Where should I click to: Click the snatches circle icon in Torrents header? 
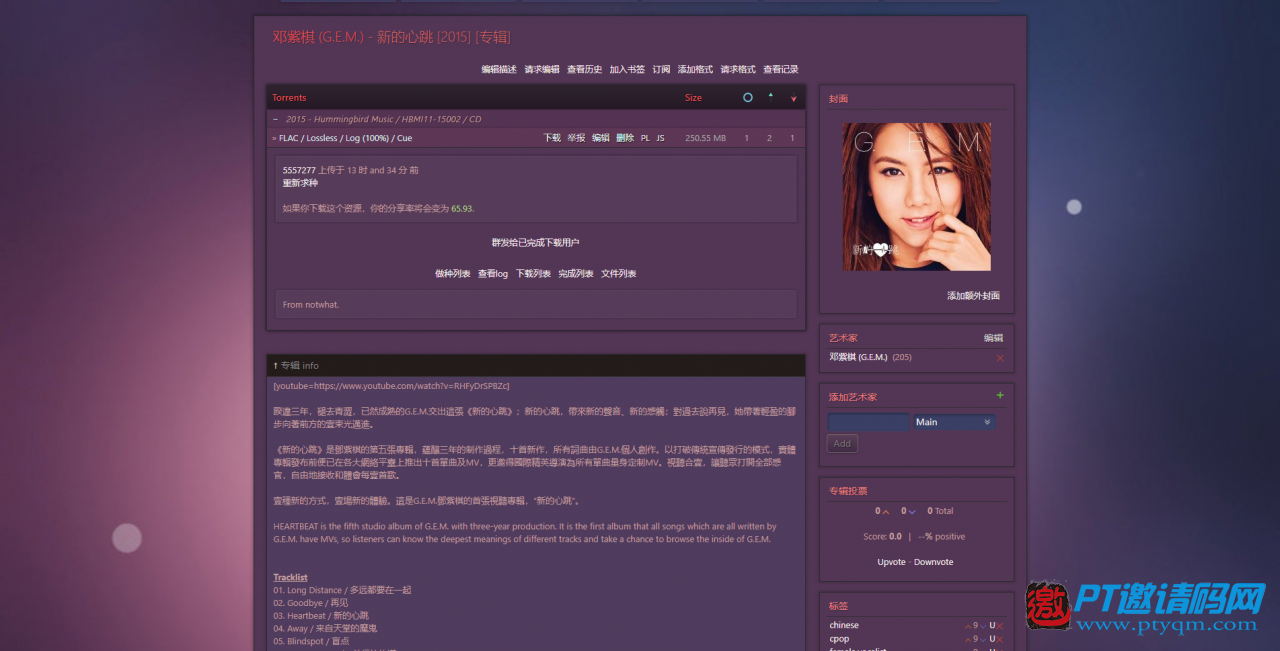[748, 98]
